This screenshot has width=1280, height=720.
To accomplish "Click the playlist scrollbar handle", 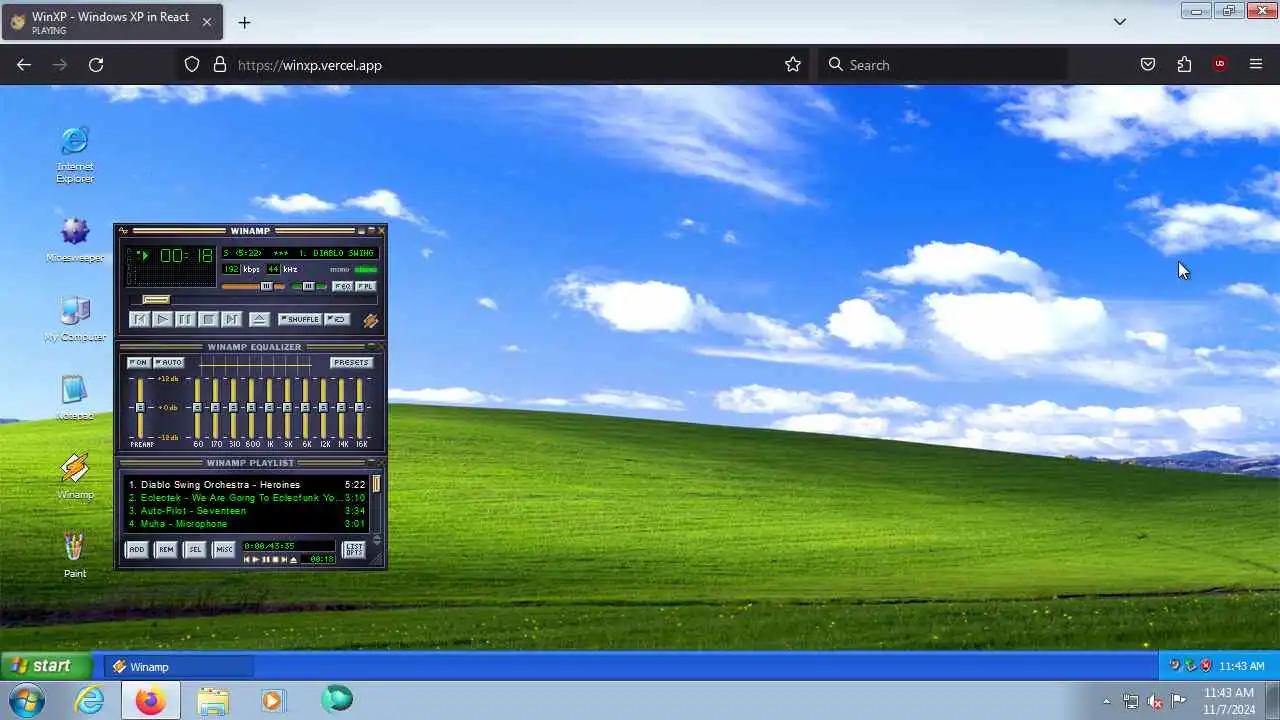I will 377,484.
